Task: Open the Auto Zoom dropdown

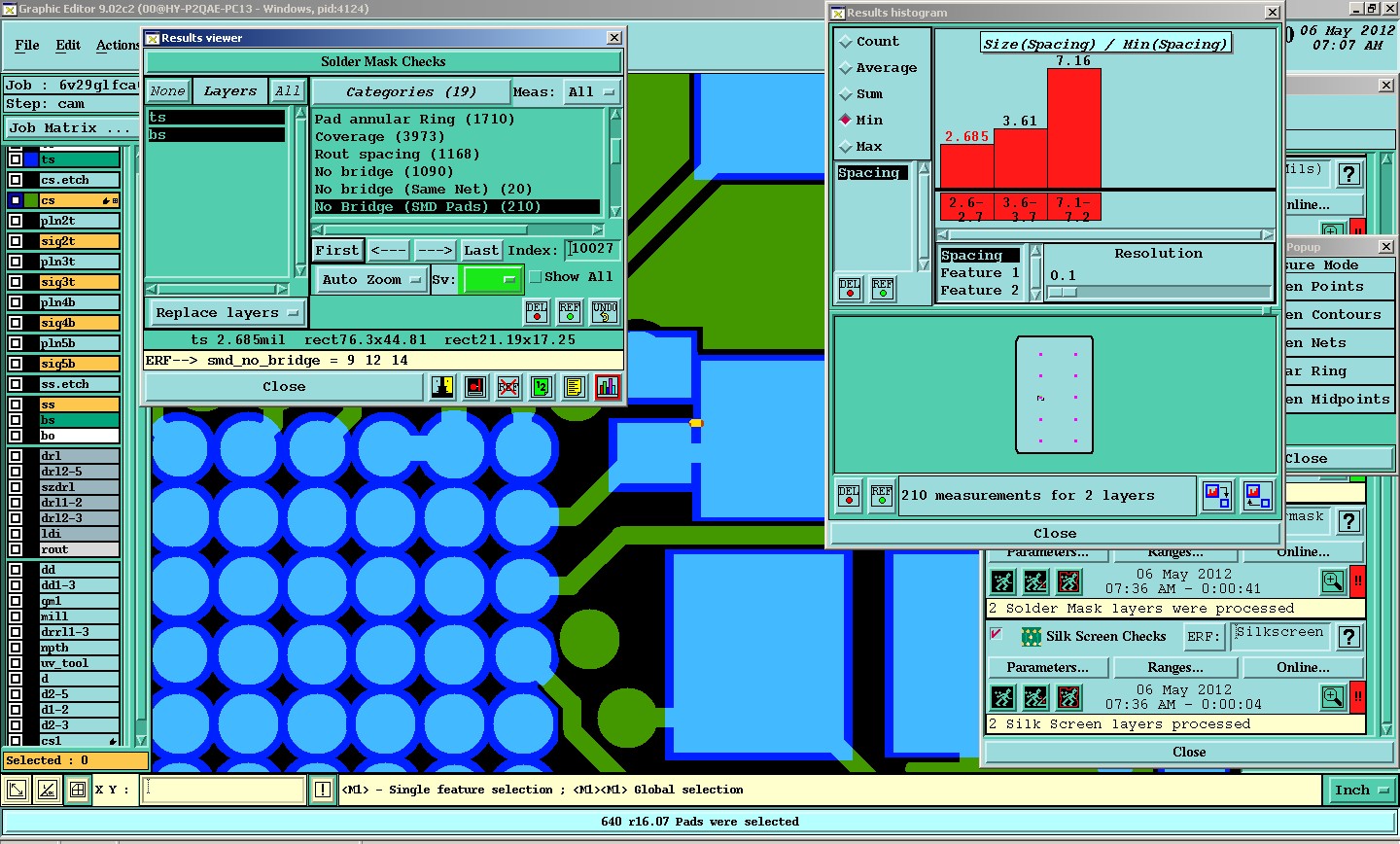Action: pos(370,279)
